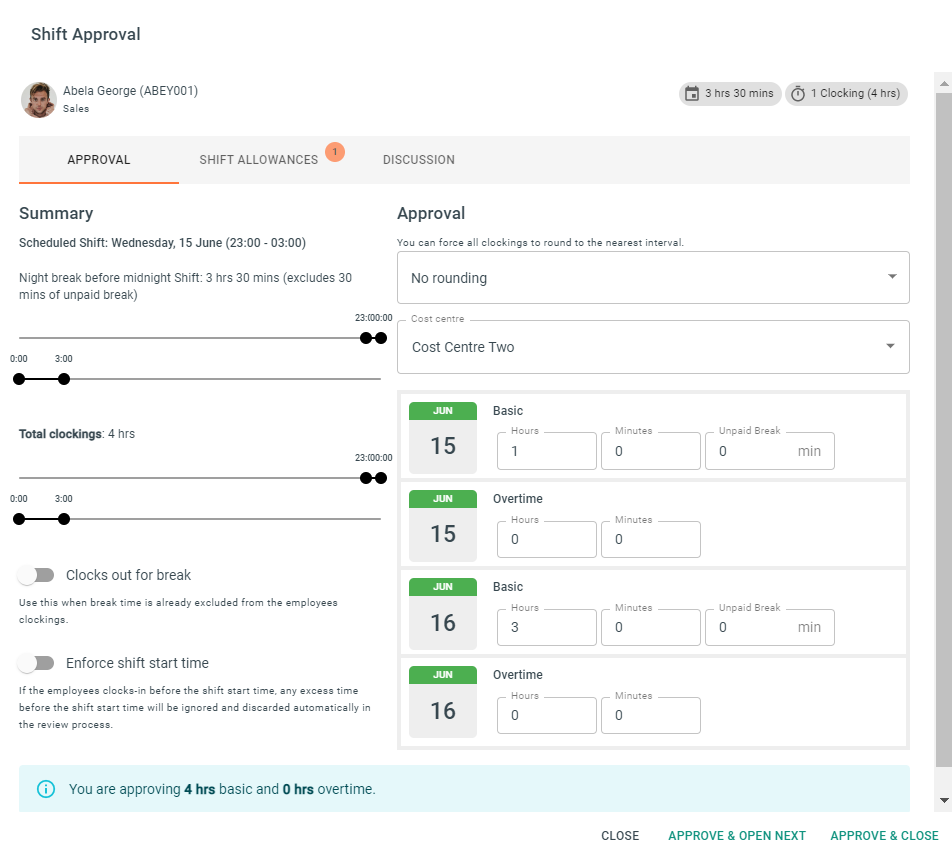Click the Jun 15 Basic Hours field
Screen dimensions: 952x852
(x=546, y=451)
